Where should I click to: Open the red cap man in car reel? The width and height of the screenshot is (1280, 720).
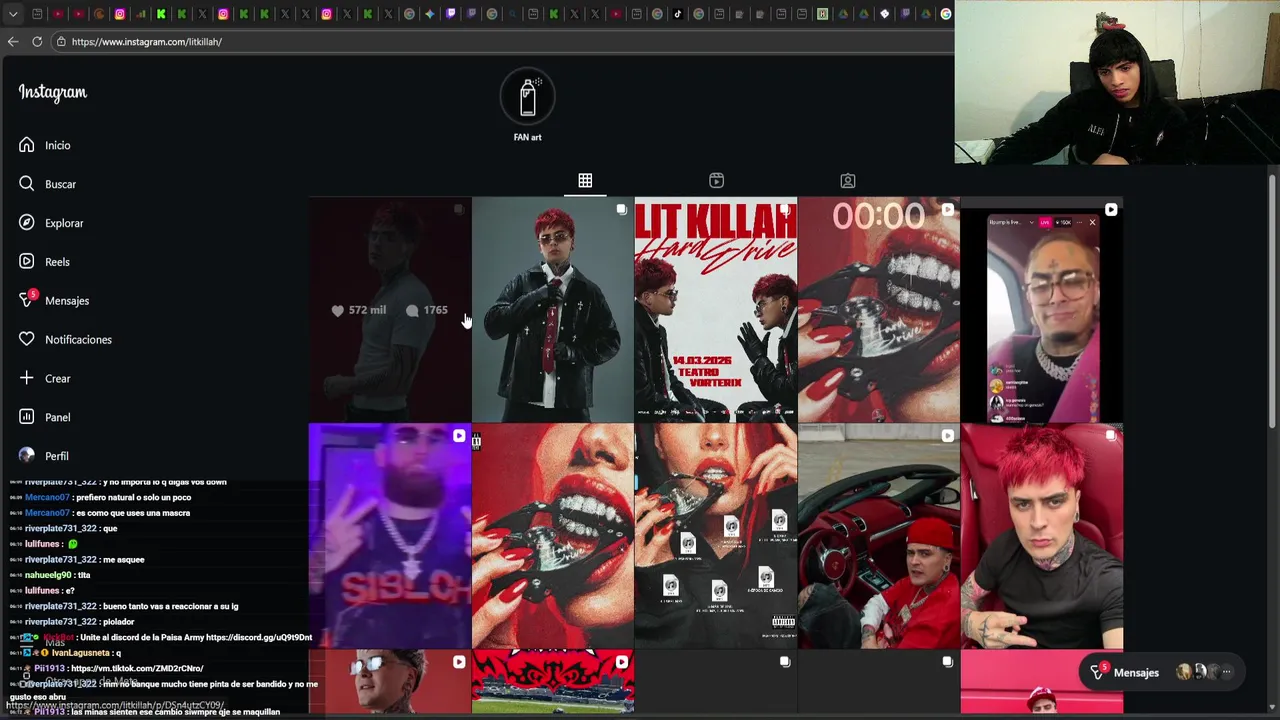879,536
